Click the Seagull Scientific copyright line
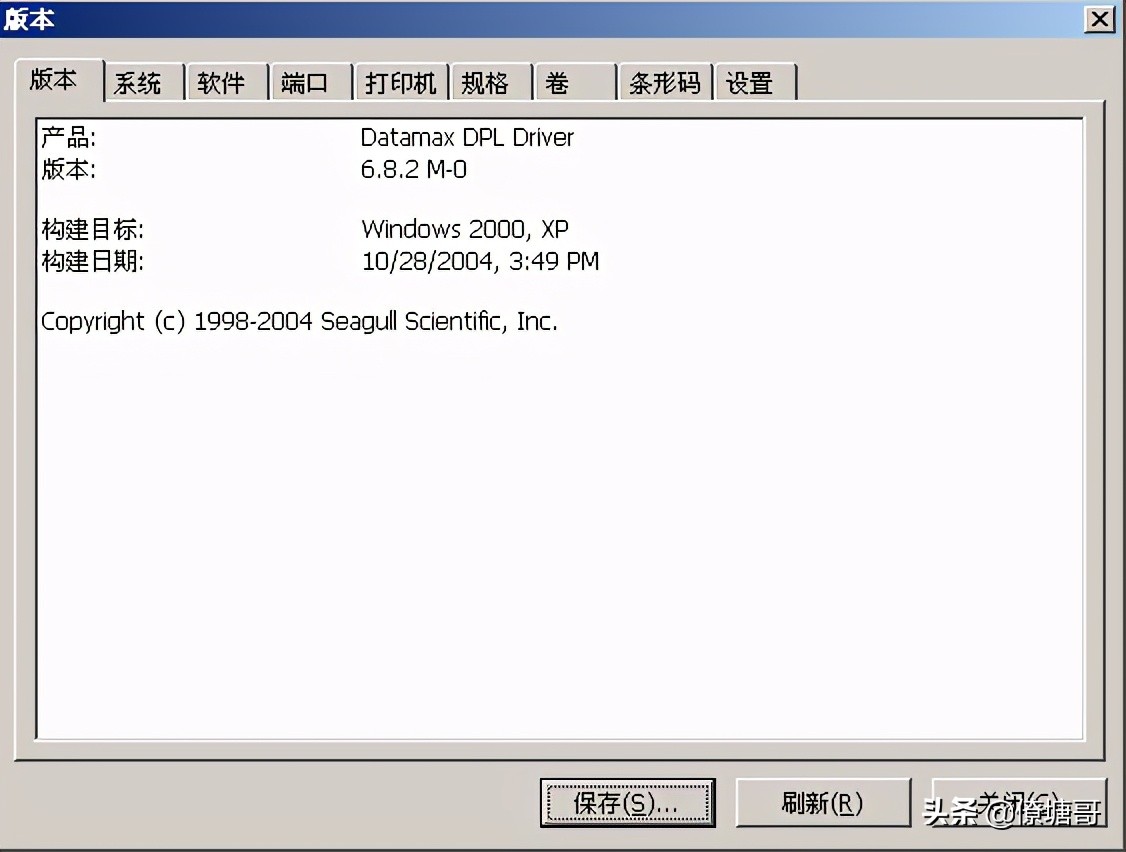The height and width of the screenshot is (852, 1126). pyautogui.click(x=299, y=322)
